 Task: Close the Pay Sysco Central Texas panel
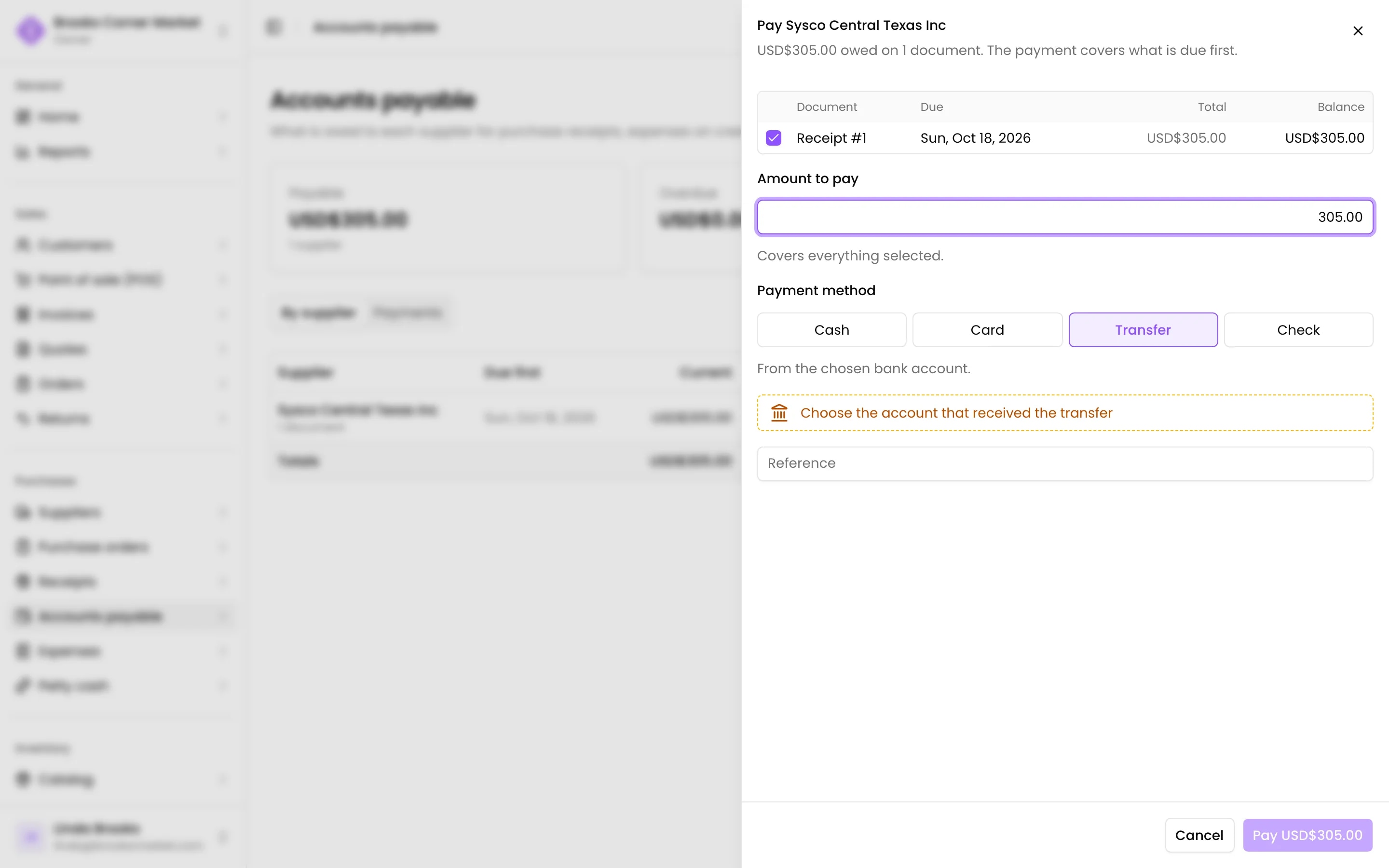pyautogui.click(x=1358, y=31)
